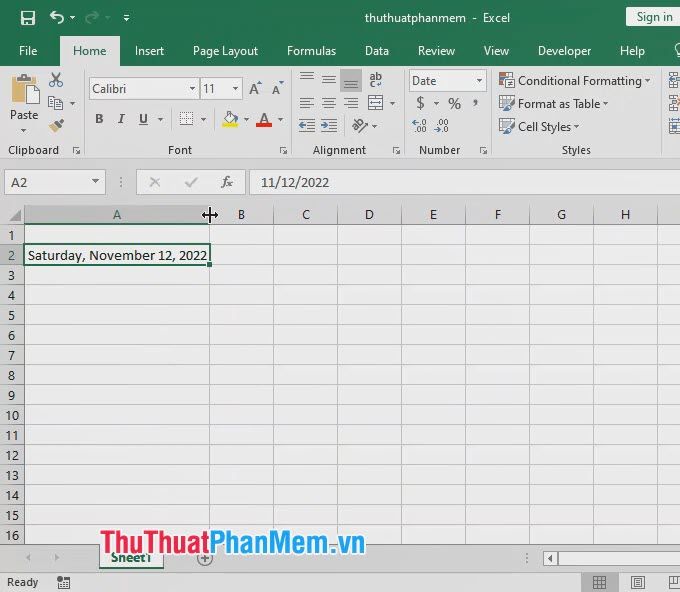Switch to the Page Layout tab
The width and height of the screenshot is (680, 592).
tap(225, 51)
